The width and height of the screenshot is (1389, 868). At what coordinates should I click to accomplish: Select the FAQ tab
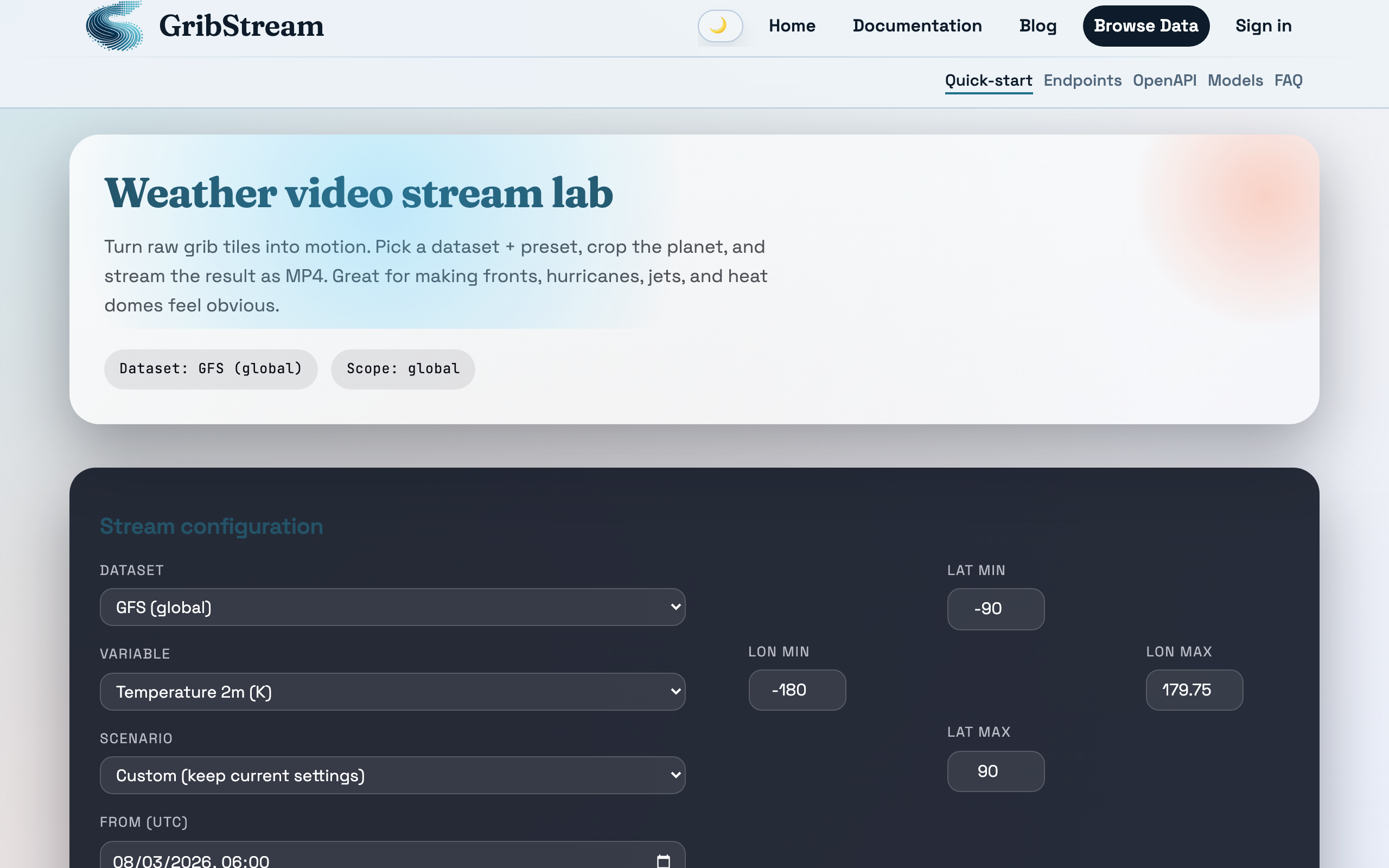(1288, 80)
